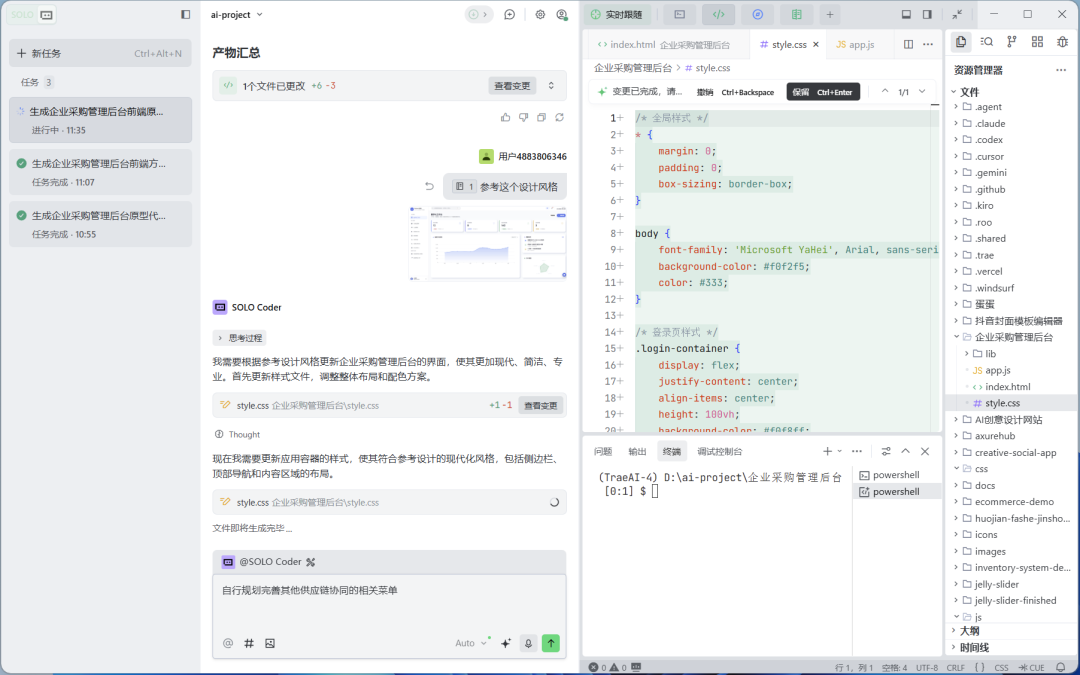Open the 调试控制台 tab in the bottom panel
The image size is (1080, 675).
coord(720,451)
